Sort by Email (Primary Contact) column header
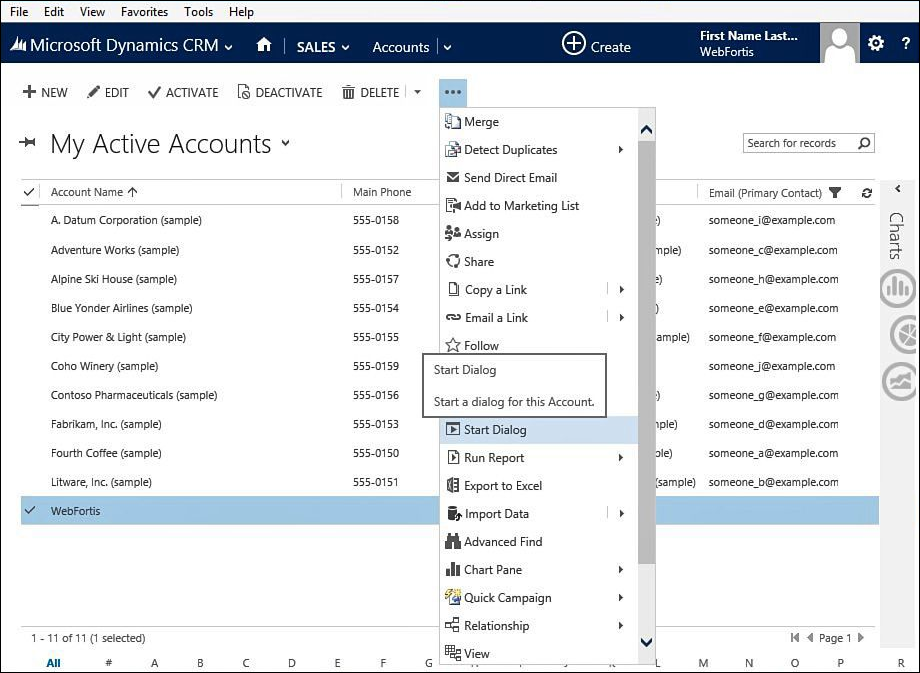Image resolution: width=920 pixels, height=673 pixels. (x=765, y=192)
